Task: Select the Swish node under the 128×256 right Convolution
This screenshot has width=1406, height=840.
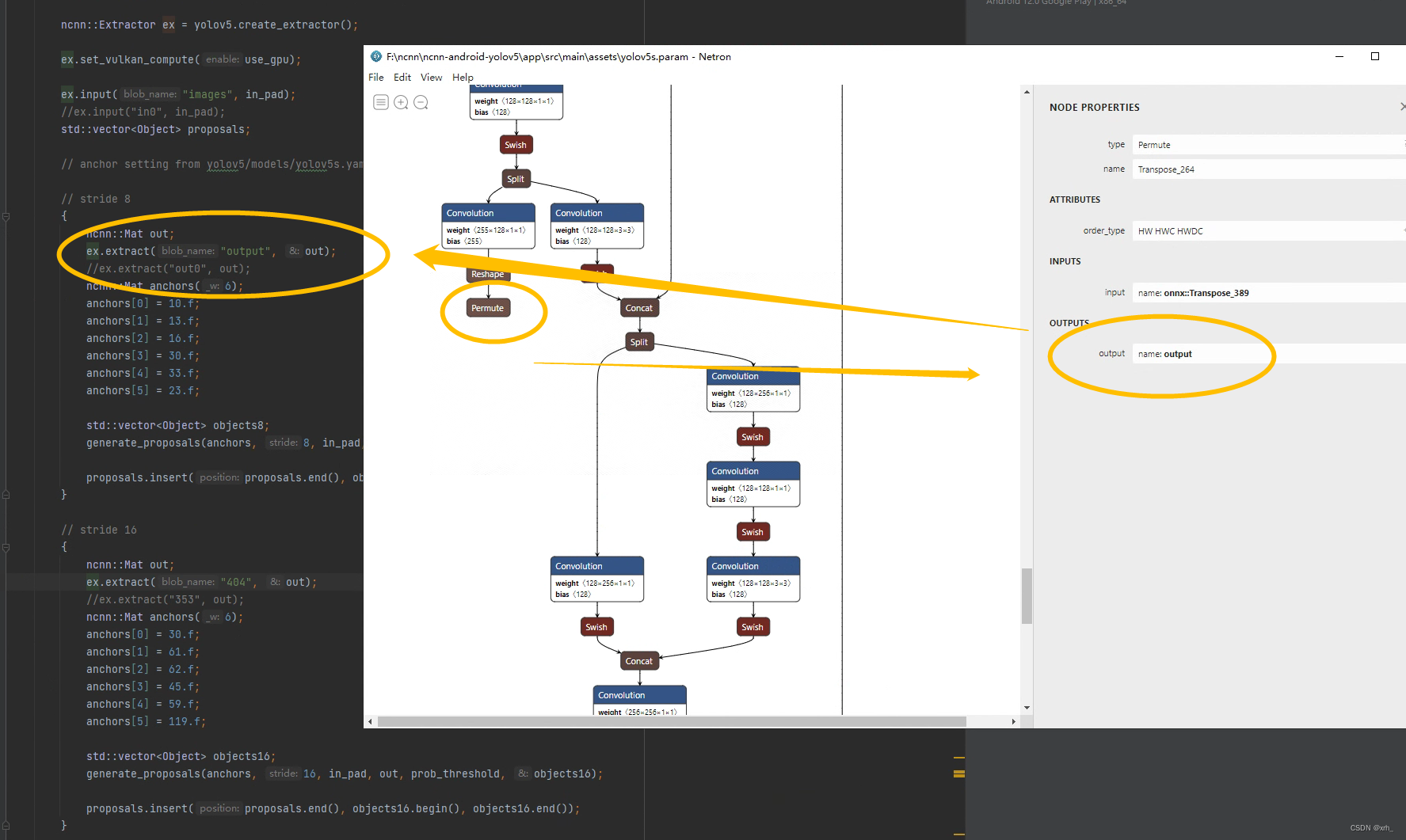Action: (x=753, y=437)
